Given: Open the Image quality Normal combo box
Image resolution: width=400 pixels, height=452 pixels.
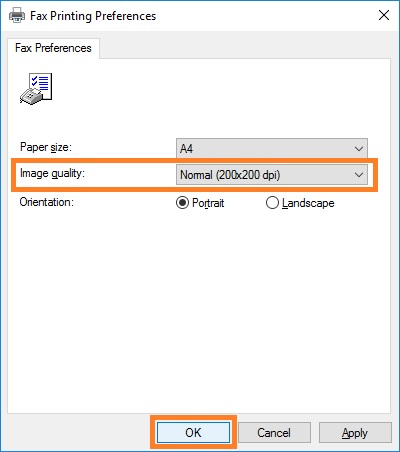Looking at the screenshot, I should [x=272, y=175].
